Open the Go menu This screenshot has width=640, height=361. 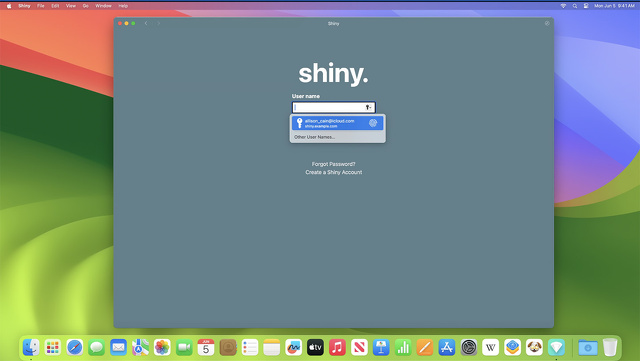pyautogui.click(x=86, y=6)
